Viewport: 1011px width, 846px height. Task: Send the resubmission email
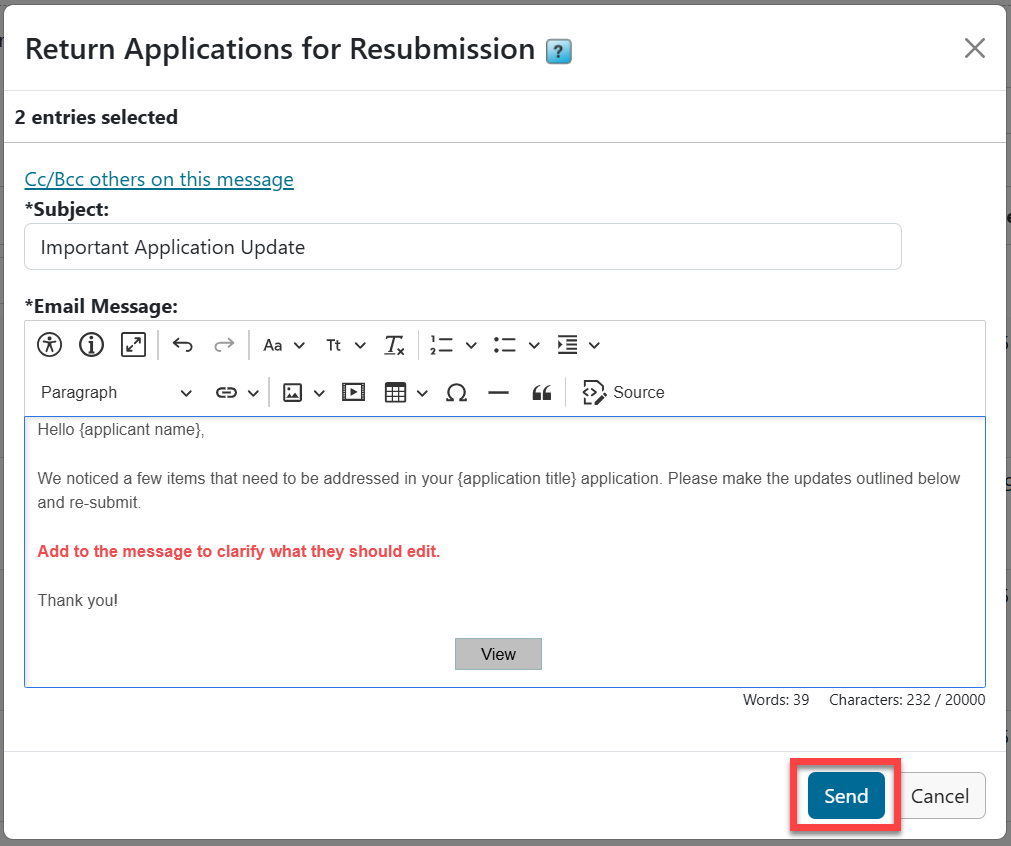(846, 796)
